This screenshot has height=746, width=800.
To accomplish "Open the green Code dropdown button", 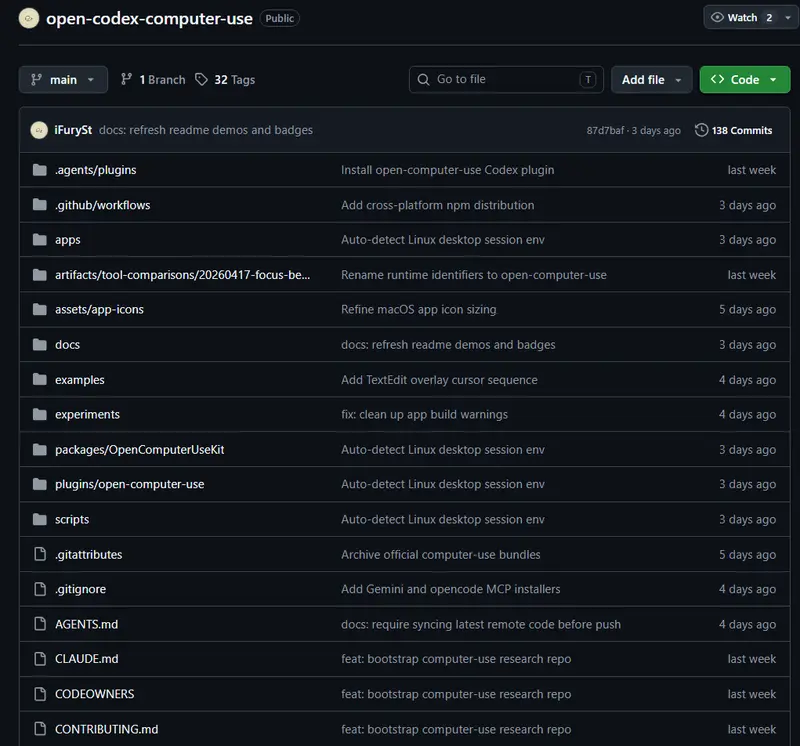I will click(x=745, y=80).
